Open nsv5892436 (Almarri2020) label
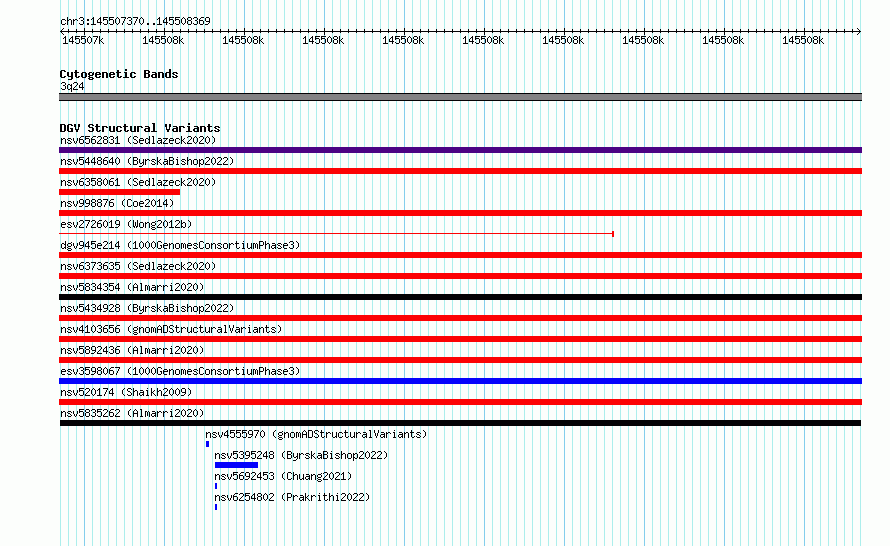 pyautogui.click(x=132, y=350)
